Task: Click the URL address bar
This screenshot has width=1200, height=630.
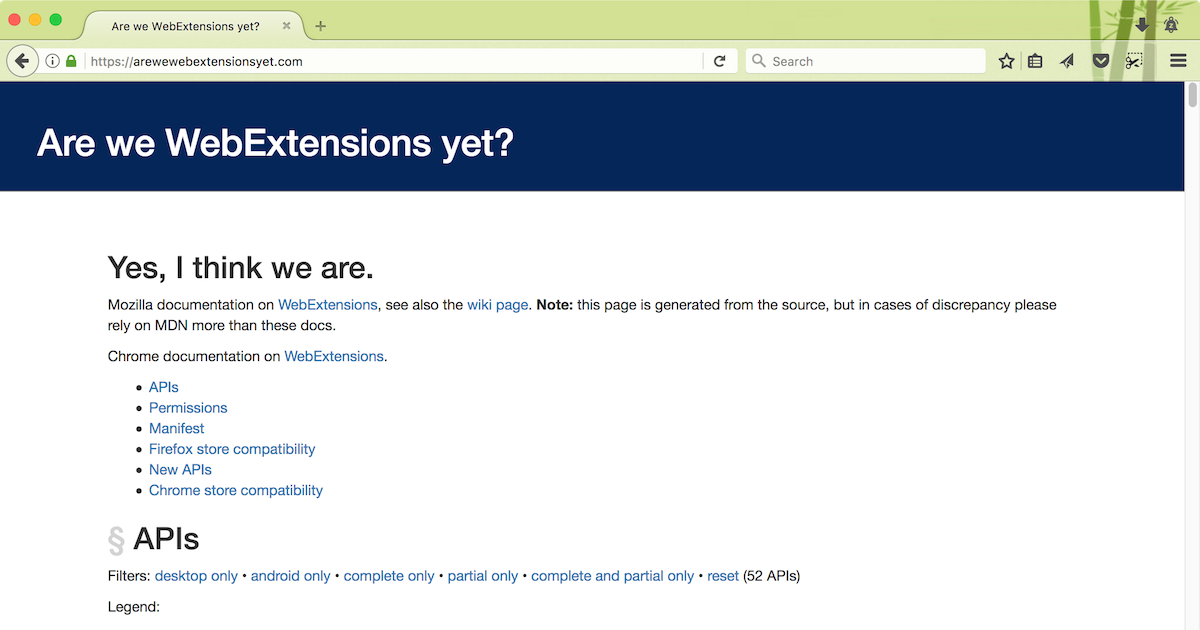Action: click(390, 61)
